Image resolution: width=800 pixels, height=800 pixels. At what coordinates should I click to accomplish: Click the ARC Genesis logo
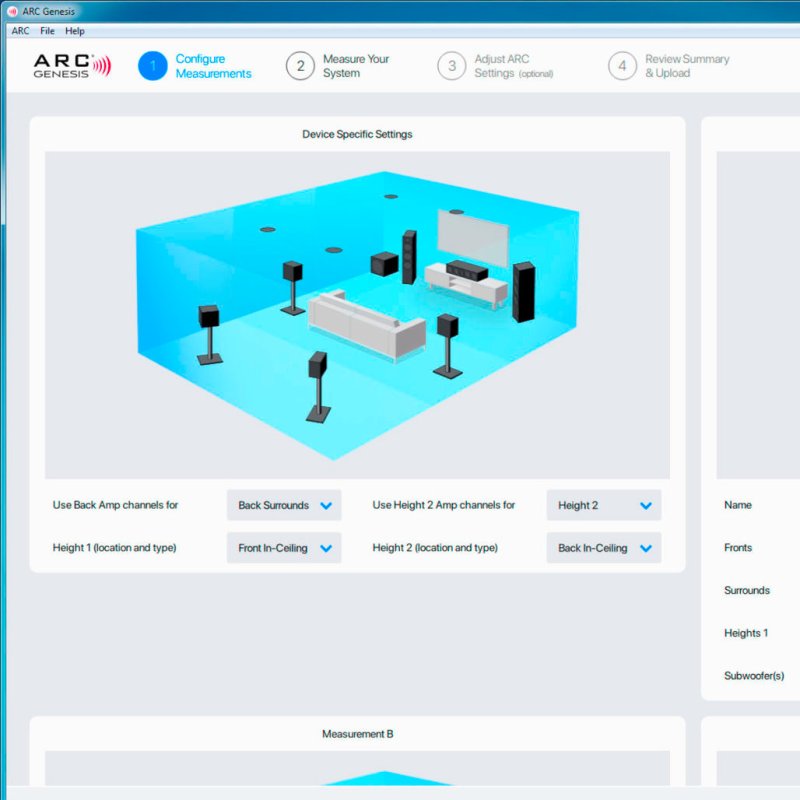pos(72,66)
